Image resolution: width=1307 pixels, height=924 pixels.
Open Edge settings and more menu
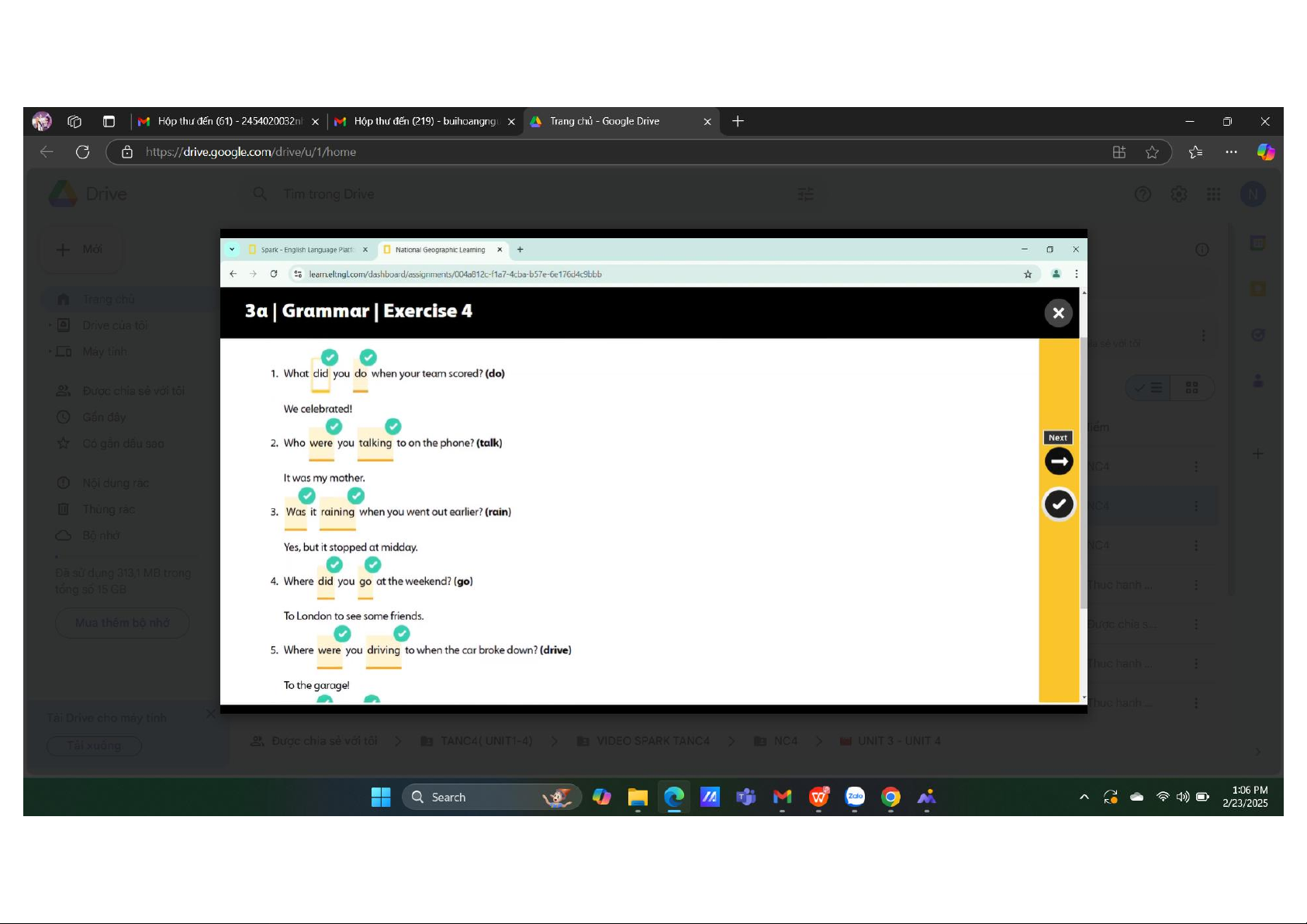[x=1231, y=152]
